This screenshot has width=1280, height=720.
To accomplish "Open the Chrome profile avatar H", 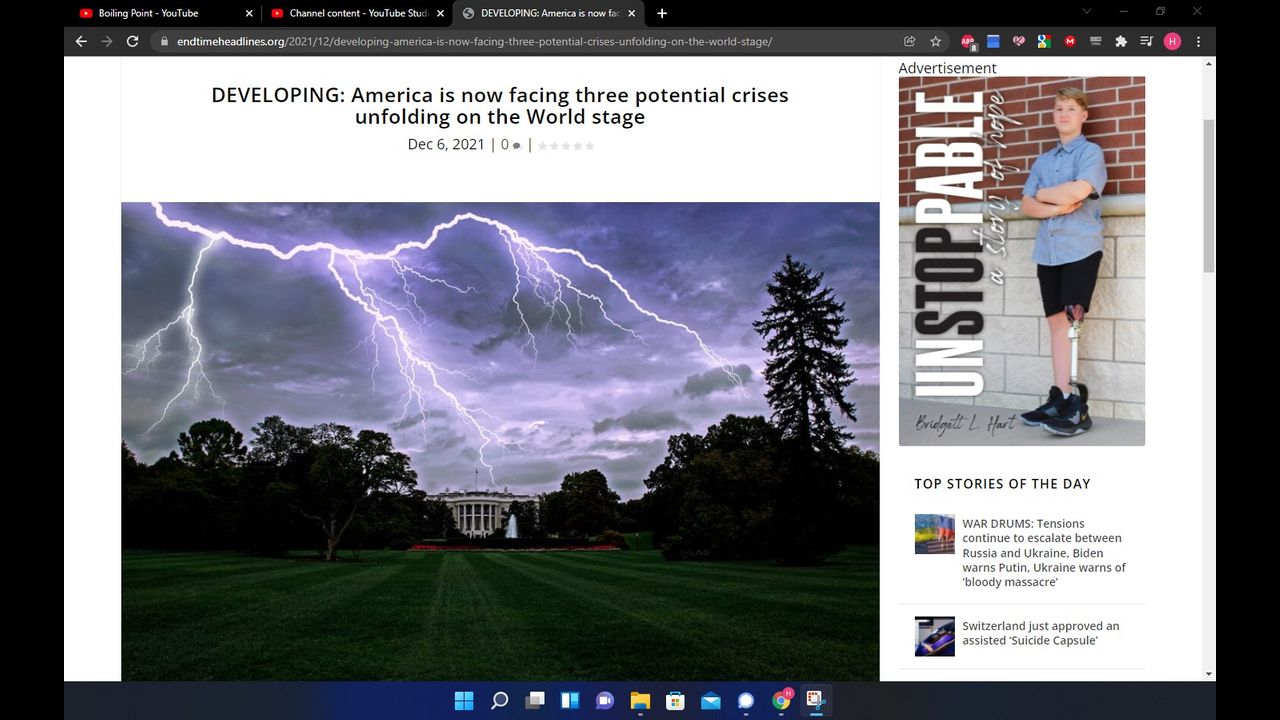I will [1172, 41].
